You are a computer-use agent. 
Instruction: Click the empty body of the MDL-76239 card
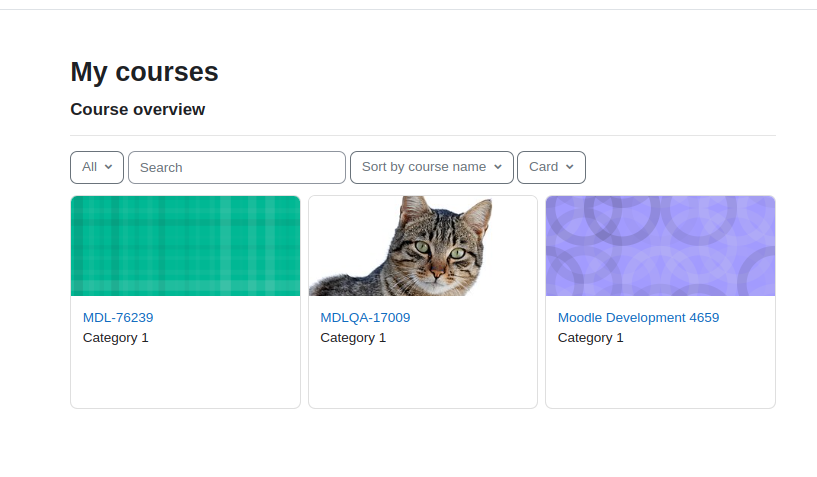pos(185,378)
